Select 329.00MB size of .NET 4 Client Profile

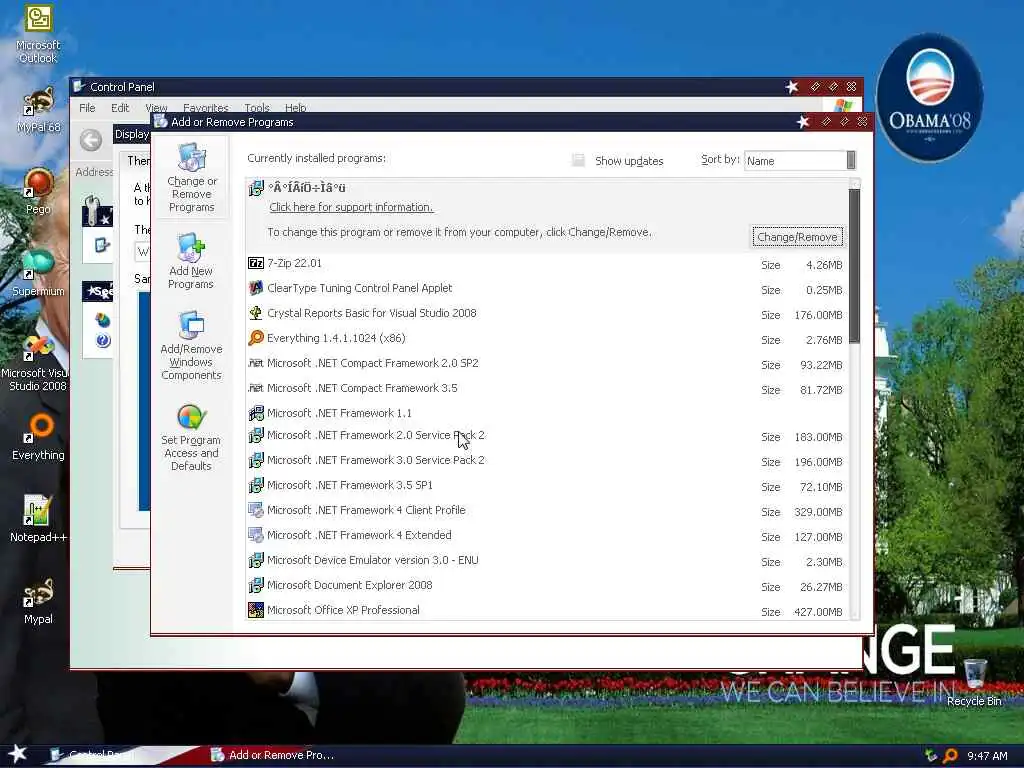click(818, 512)
